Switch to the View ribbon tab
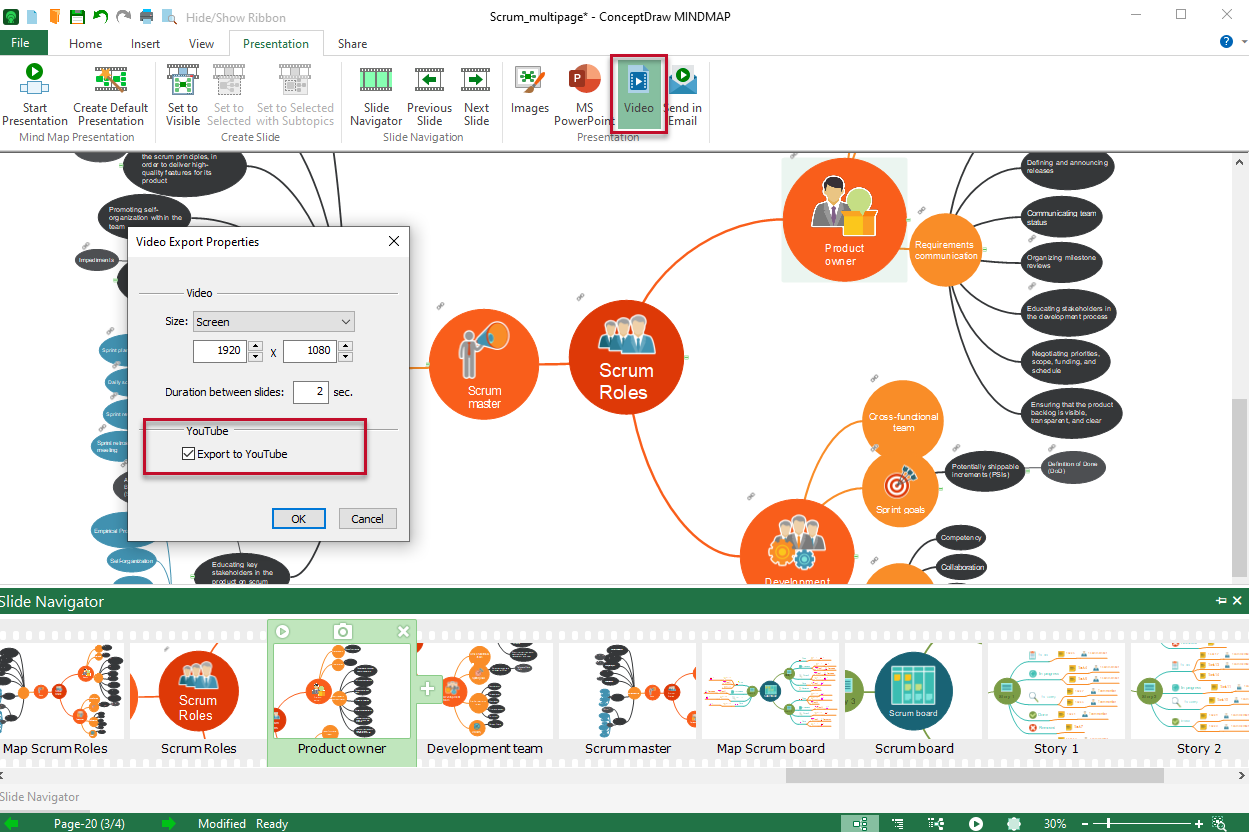This screenshot has width=1249, height=832. point(201,43)
